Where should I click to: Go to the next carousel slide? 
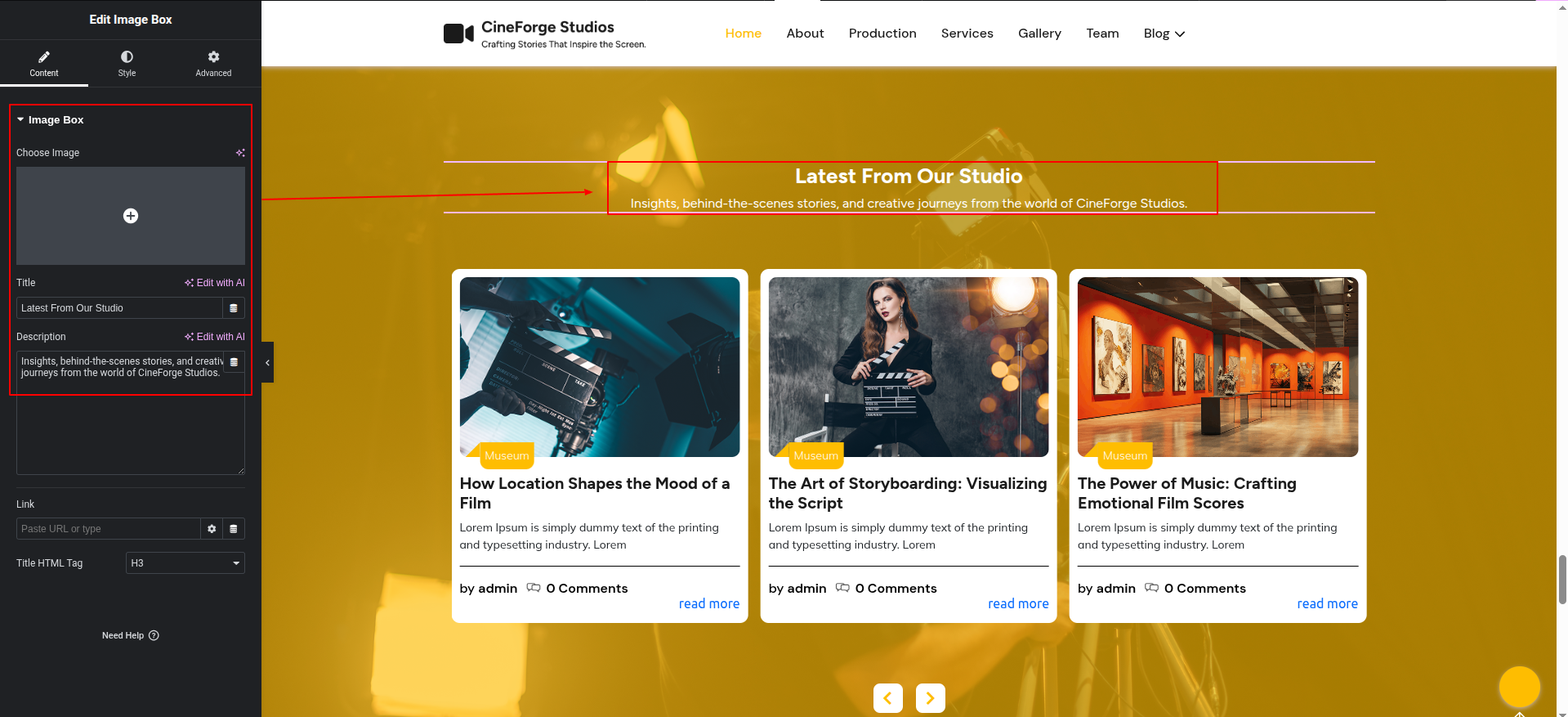pyautogui.click(x=930, y=698)
